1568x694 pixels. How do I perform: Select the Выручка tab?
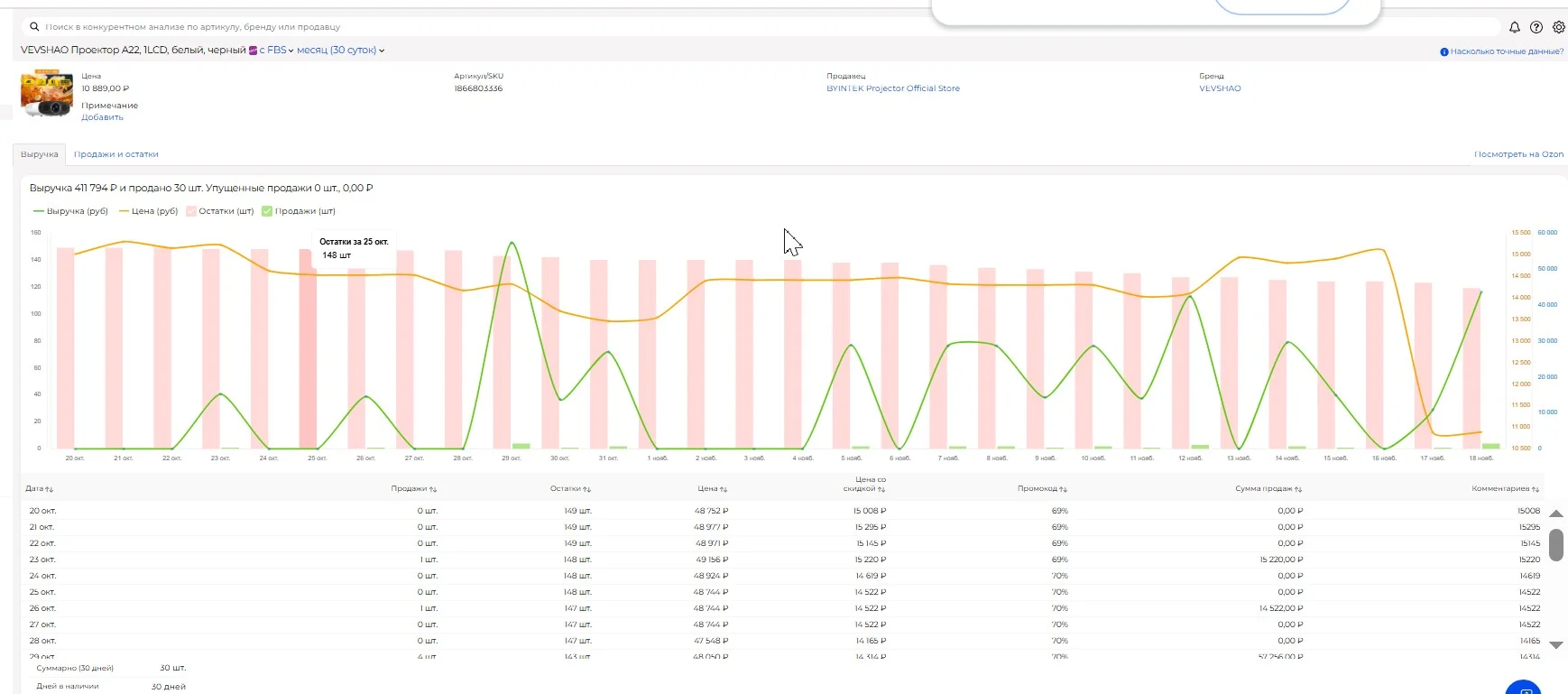point(40,154)
